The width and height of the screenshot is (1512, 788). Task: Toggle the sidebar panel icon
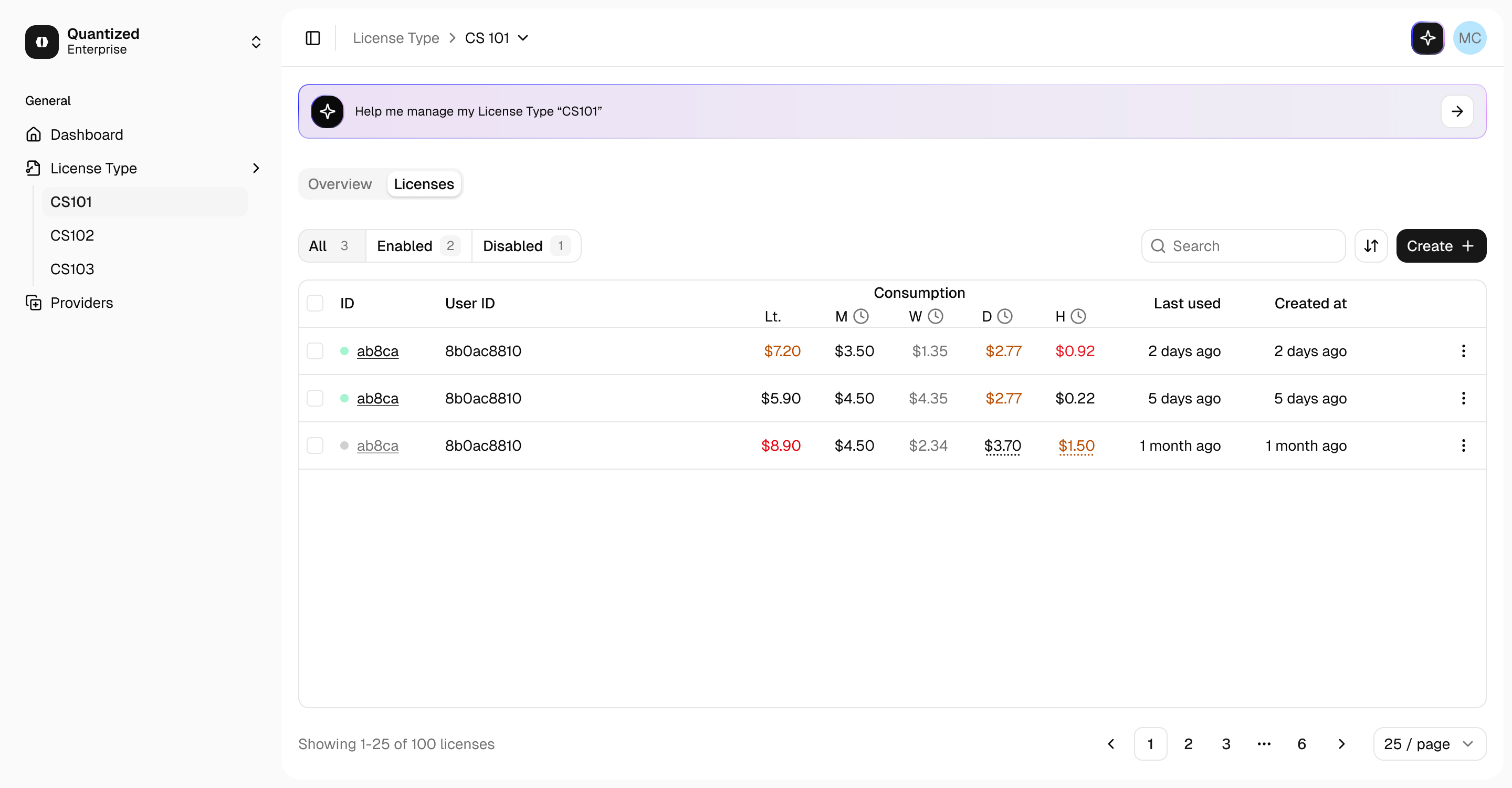(313, 38)
